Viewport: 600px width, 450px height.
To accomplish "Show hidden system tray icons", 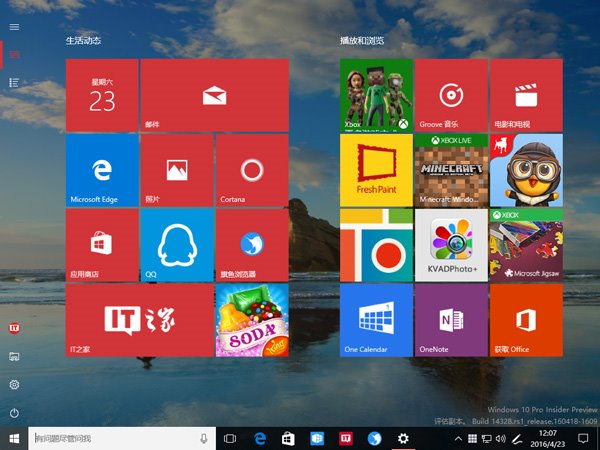I will [x=459, y=438].
